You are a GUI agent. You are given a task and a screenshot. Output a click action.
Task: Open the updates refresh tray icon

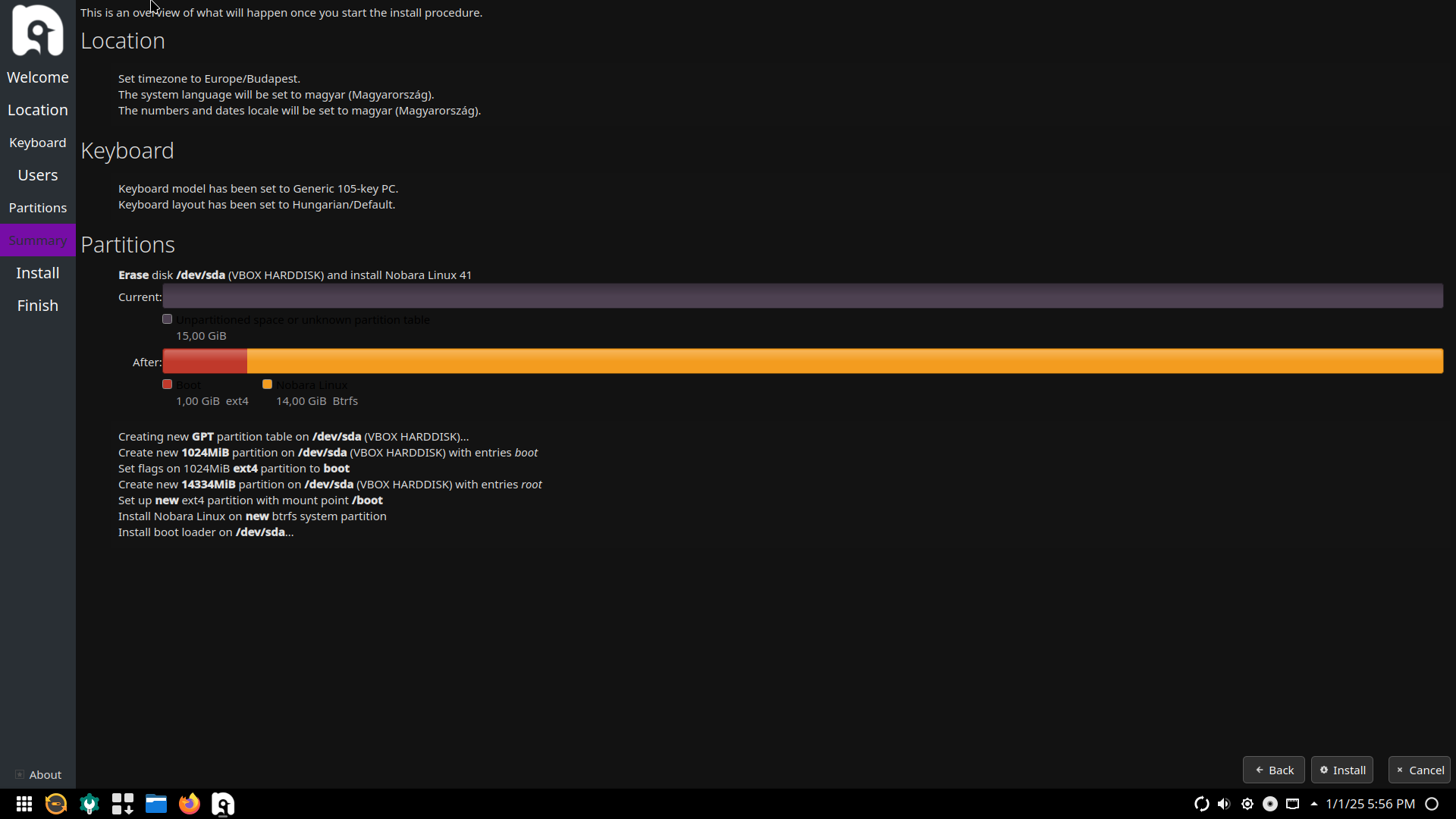[x=1201, y=804]
